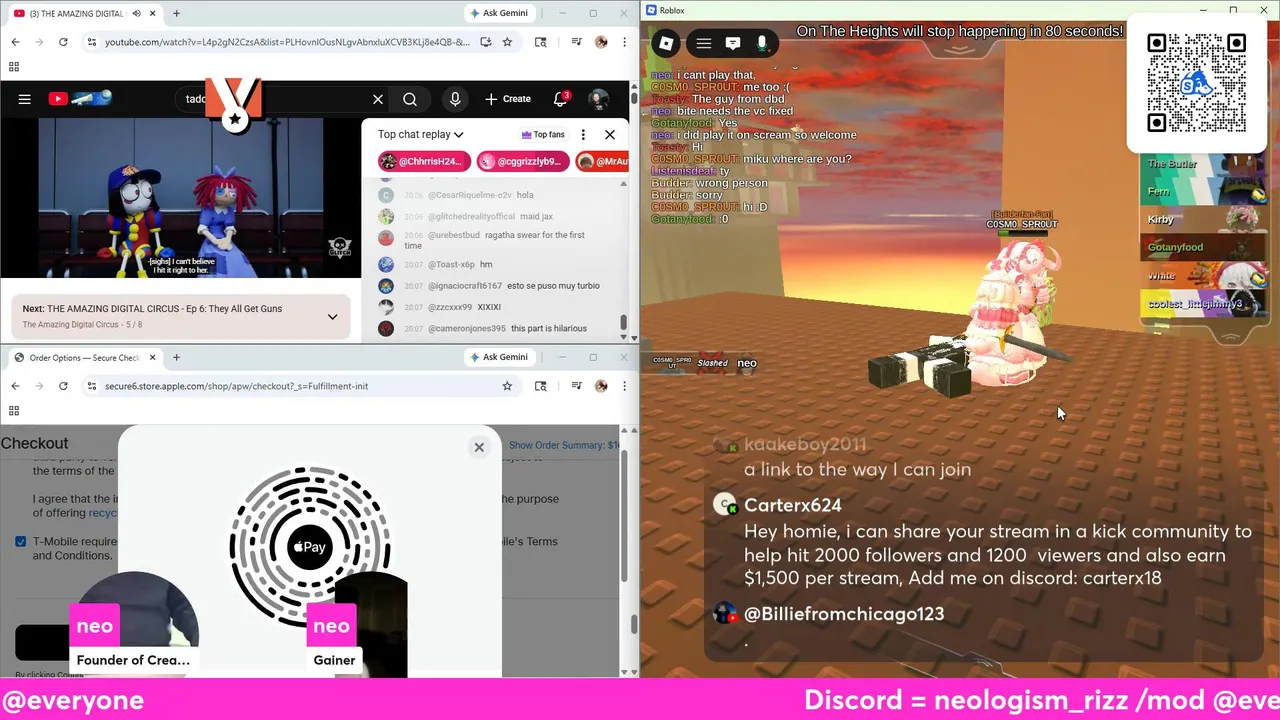Click the Apple store address bar URL

point(236,386)
